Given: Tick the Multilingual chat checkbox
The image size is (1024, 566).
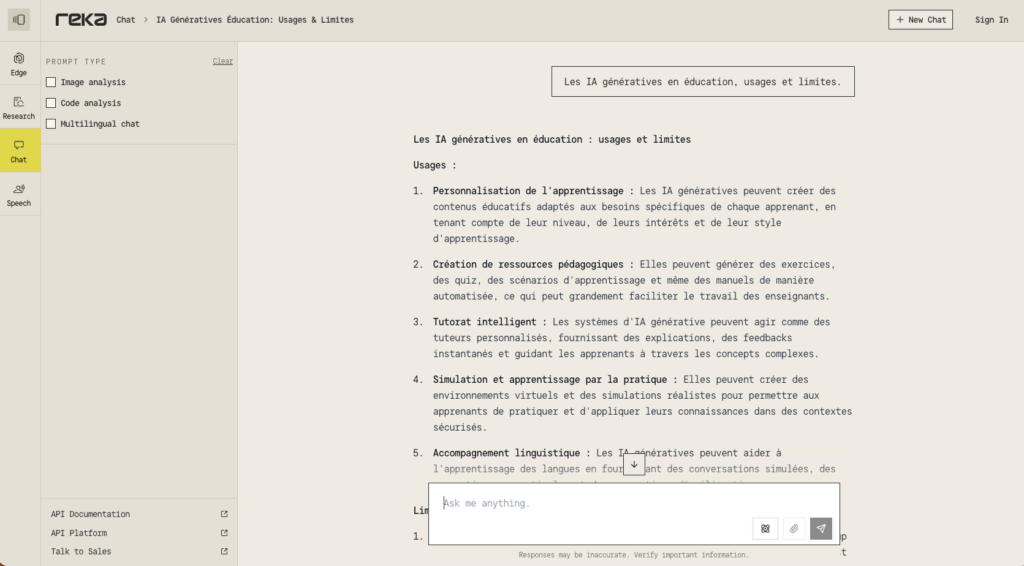Looking at the screenshot, I should tap(51, 124).
